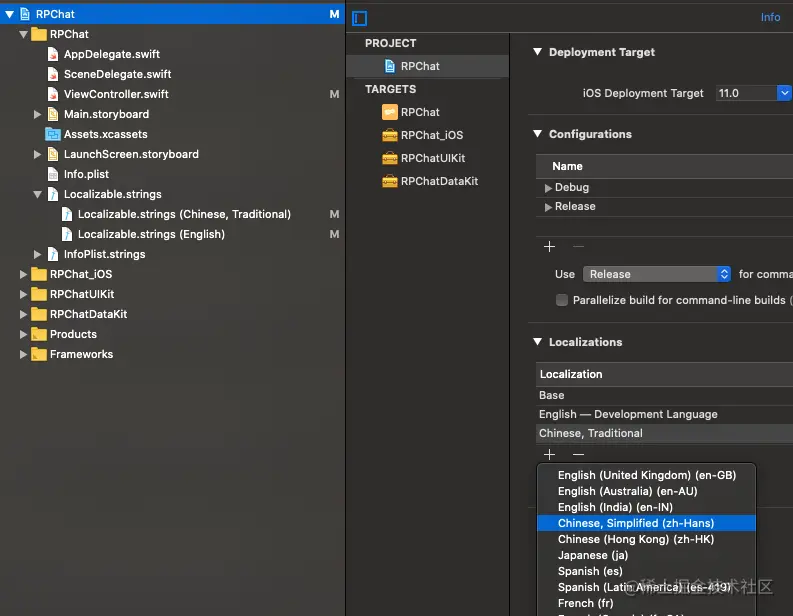Collapse the root RPChat project disclosure triangle
Image resolution: width=793 pixels, height=616 pixels.
coord(9,14)
